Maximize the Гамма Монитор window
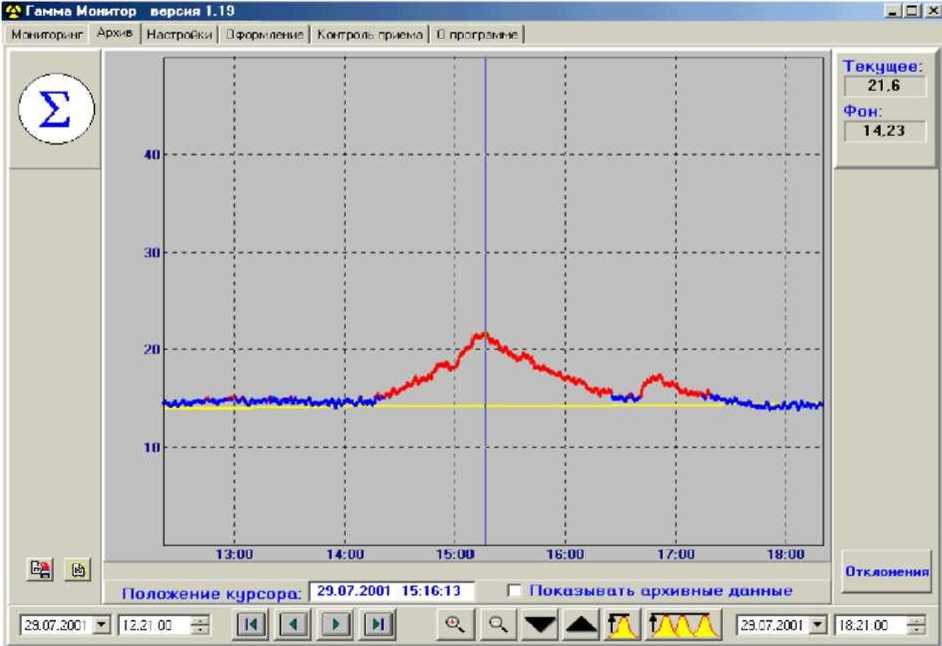942x646 pixels. point(913,11)
